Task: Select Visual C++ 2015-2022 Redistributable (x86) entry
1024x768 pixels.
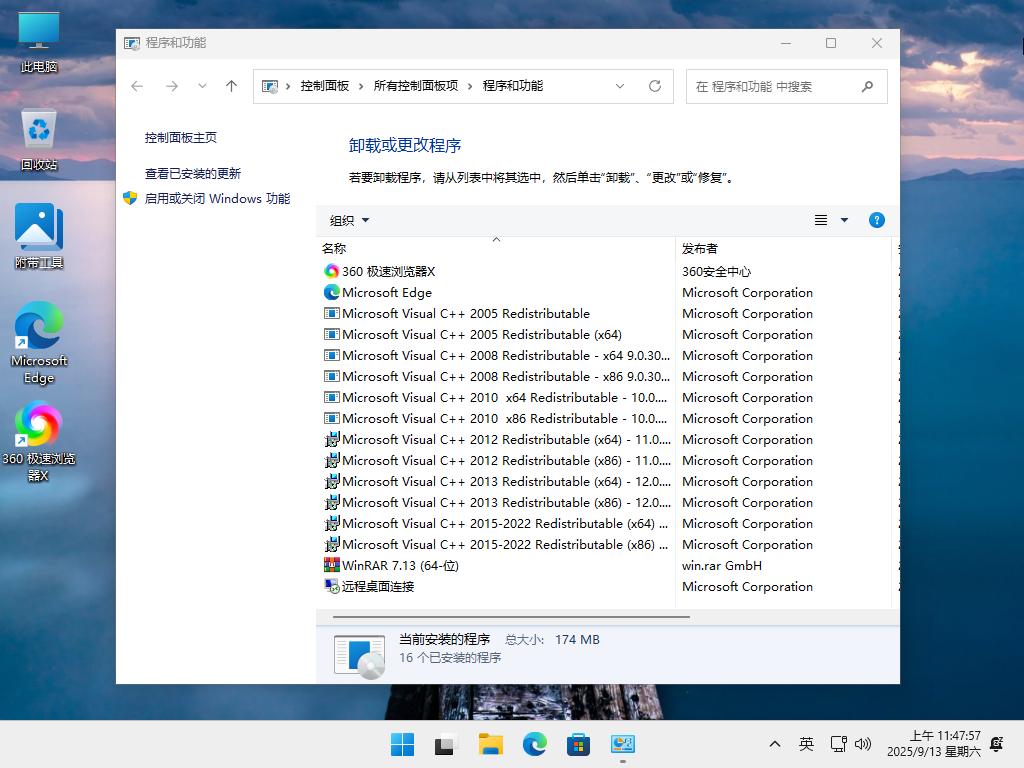Action: (x=496, y=545)
